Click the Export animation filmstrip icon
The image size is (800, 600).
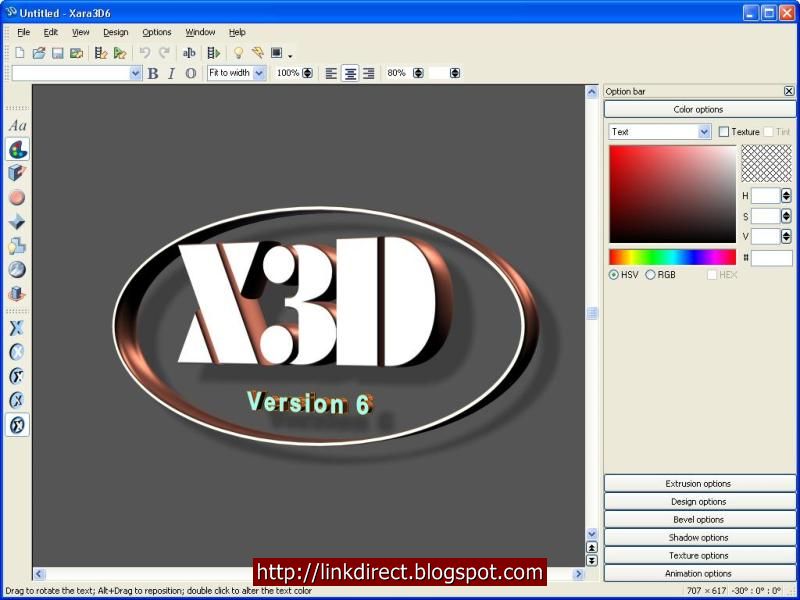[101, 53]
